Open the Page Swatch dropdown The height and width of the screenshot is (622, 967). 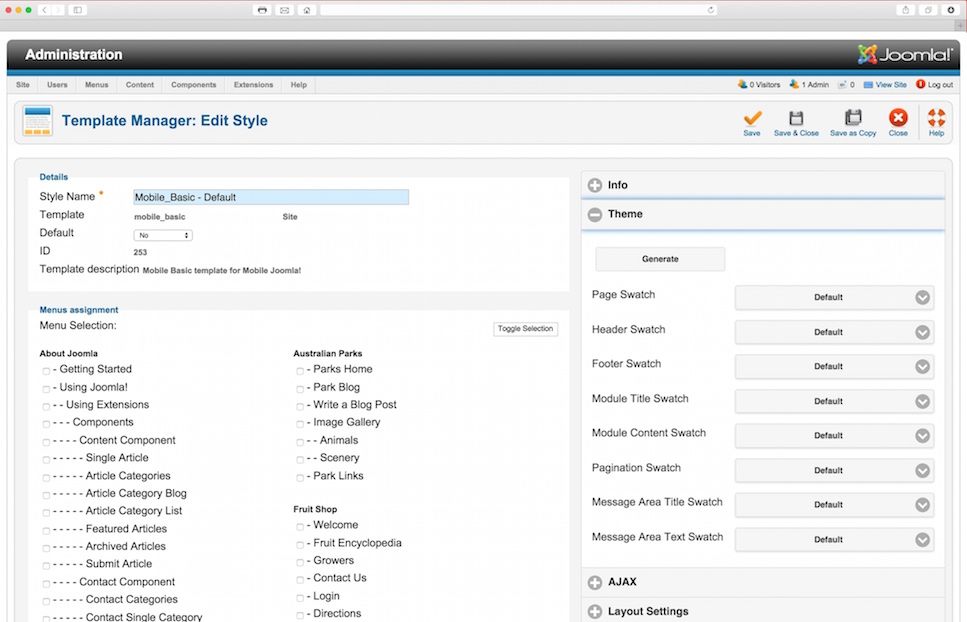pyautogui.click(x=834, y=297)
